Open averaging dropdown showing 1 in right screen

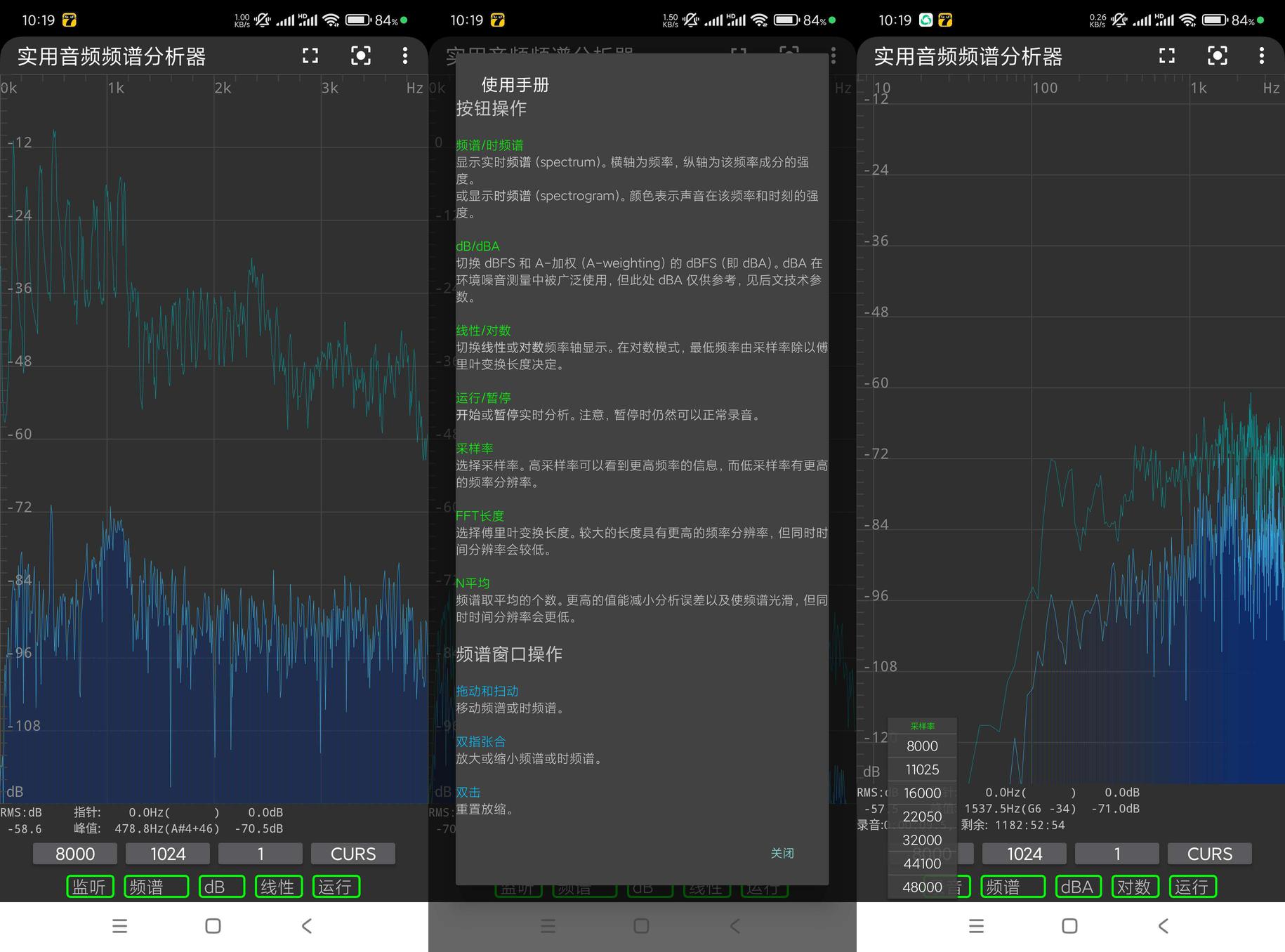[x=1117, y=854]
